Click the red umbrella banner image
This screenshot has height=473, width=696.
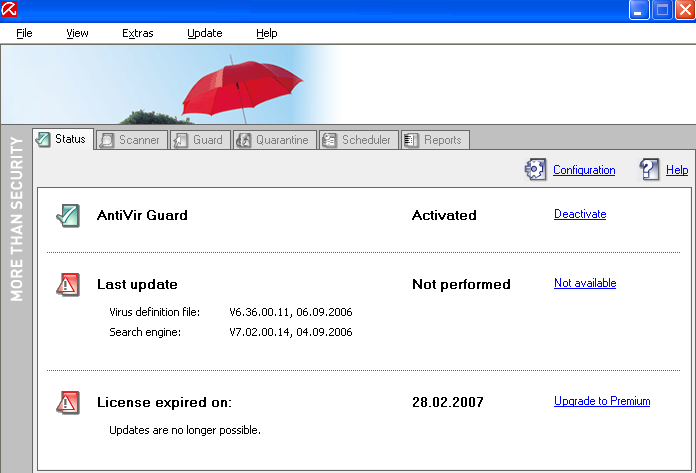[x=241, y=90]
